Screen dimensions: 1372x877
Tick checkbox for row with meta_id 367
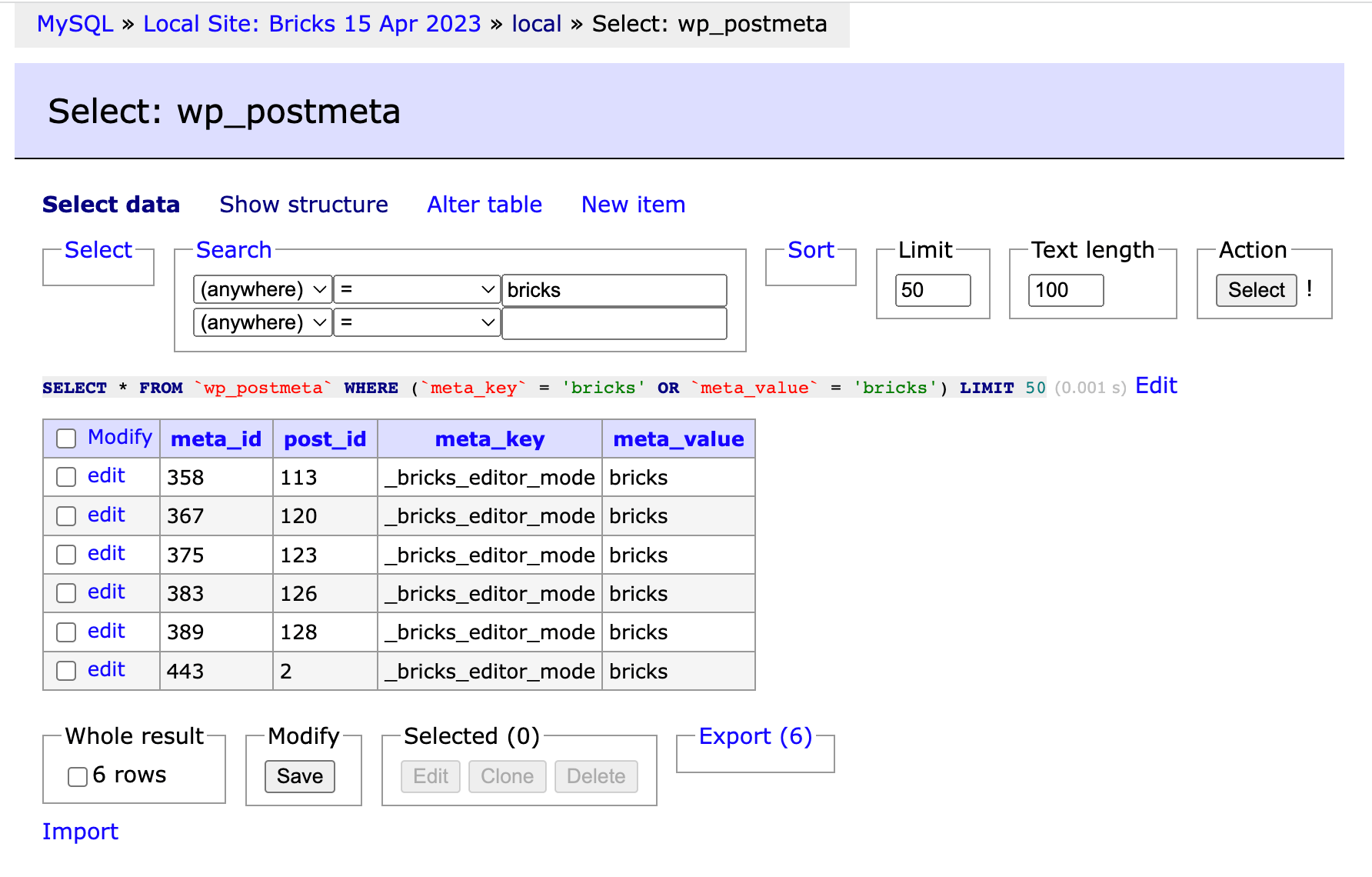pos(66,515)
